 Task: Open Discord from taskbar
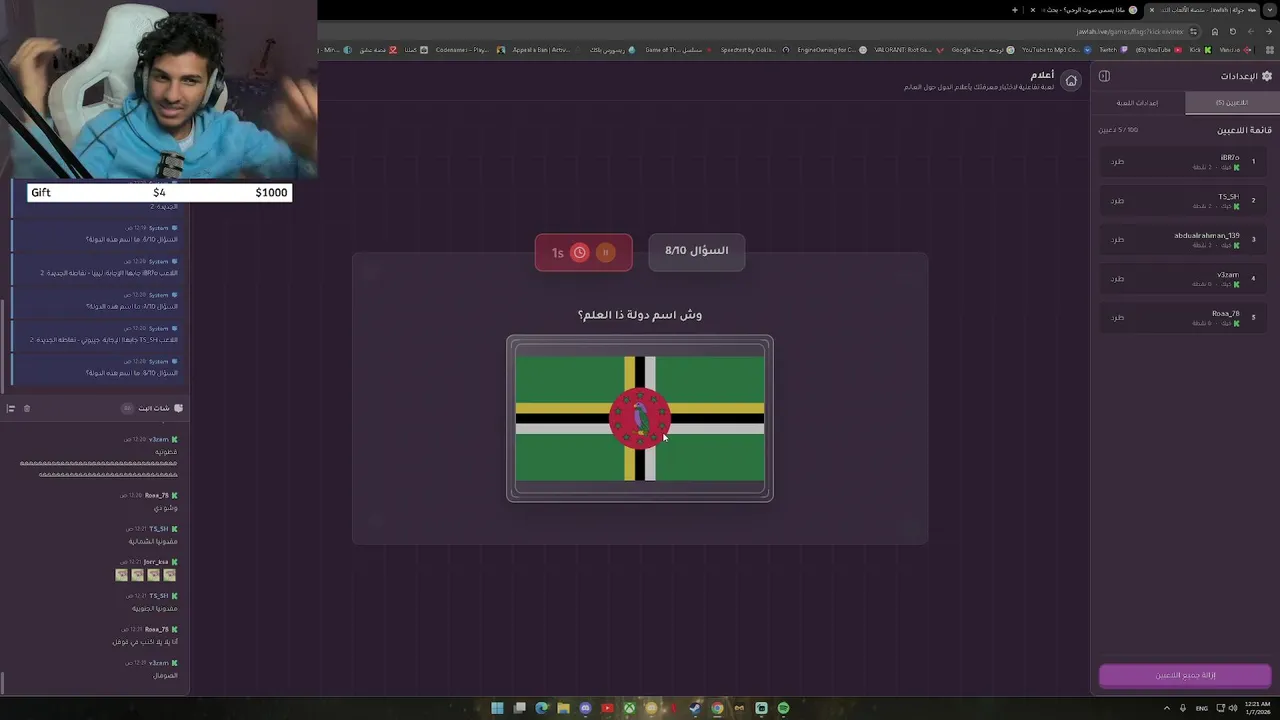[x=585, y=708]
